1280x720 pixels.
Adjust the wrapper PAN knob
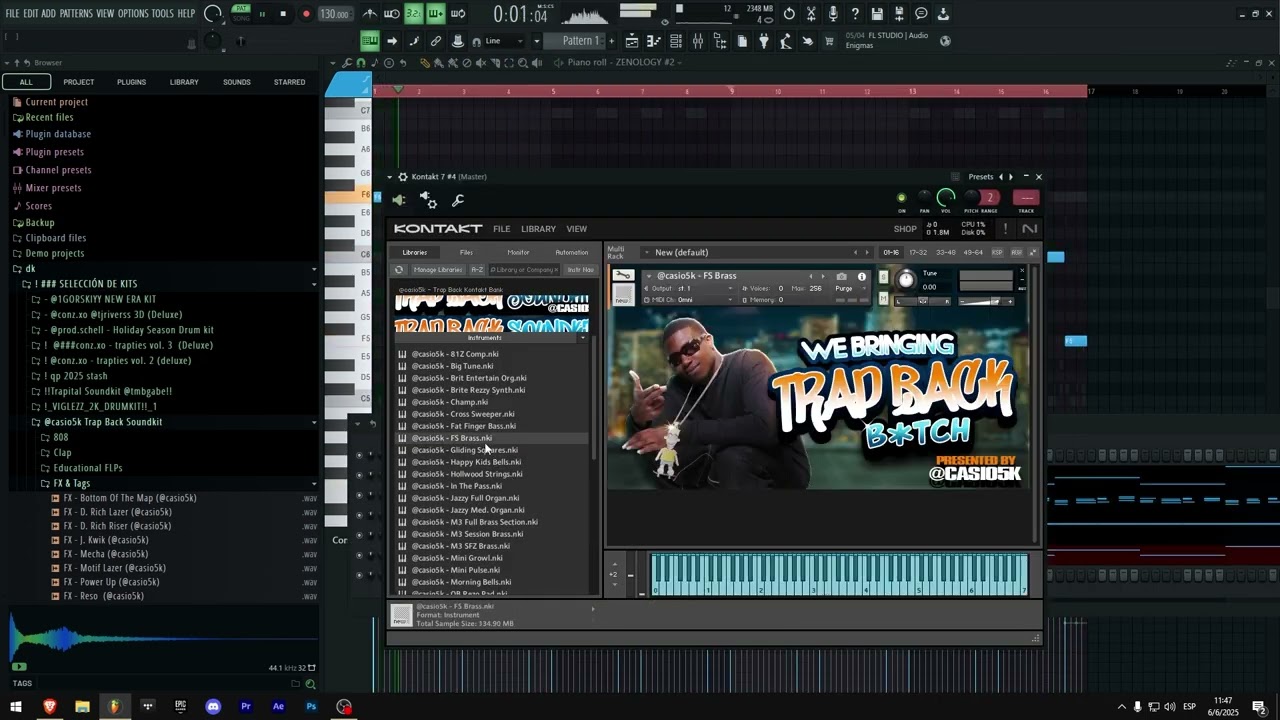click(x=924, y=197)
